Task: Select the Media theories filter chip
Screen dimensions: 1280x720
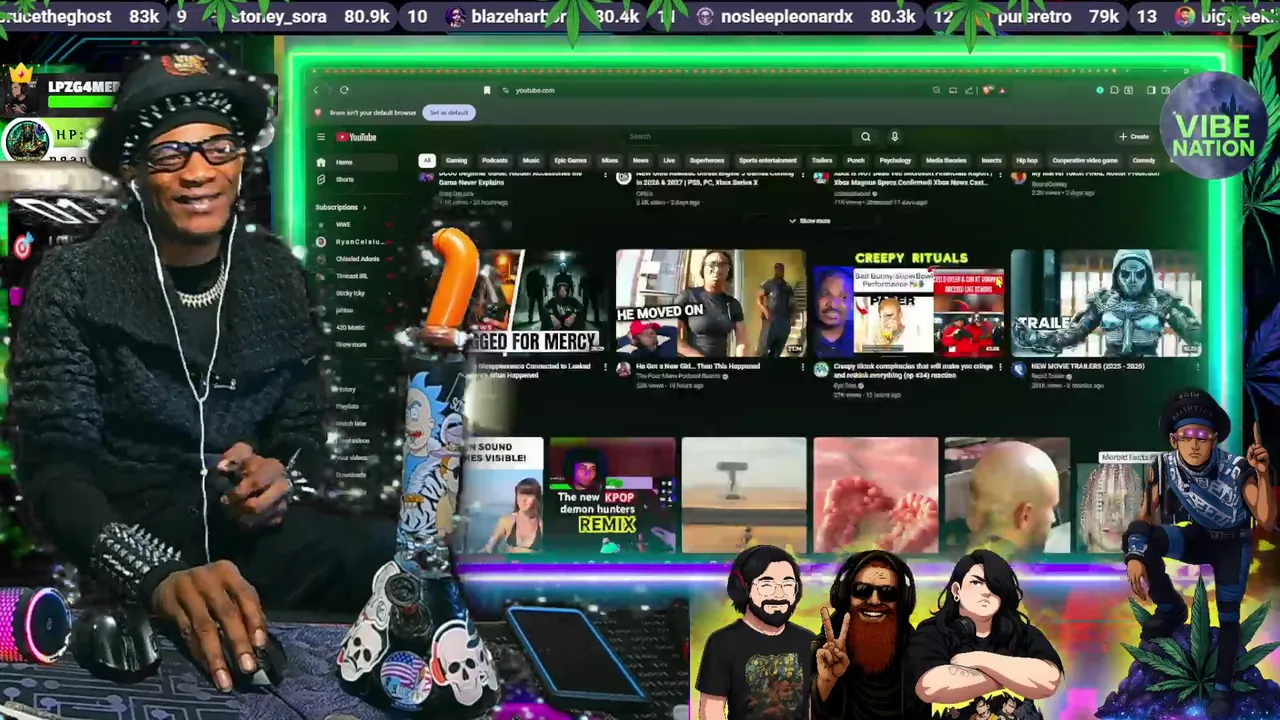Action: (946, 160)
